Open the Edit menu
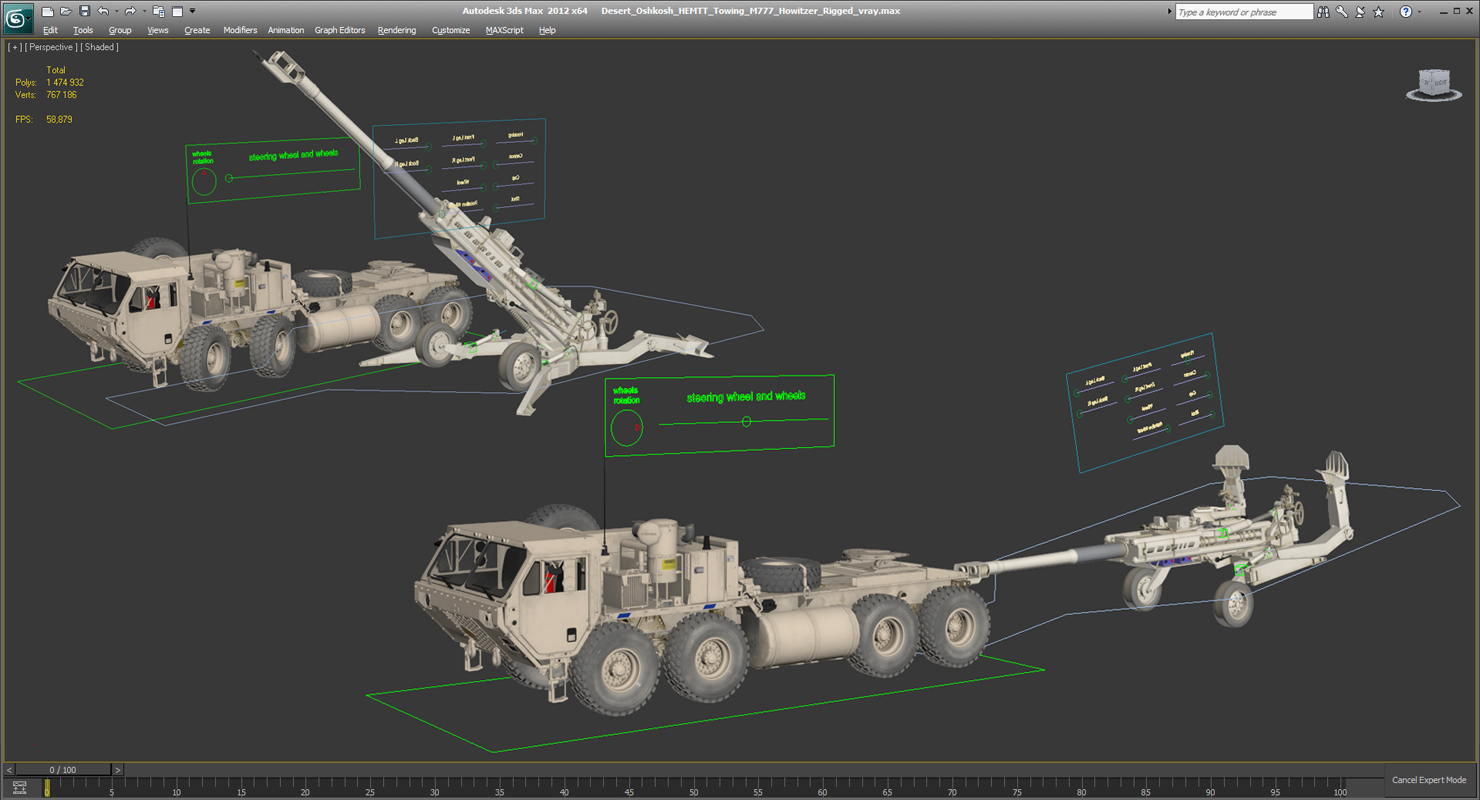Viewport: 1480px width, 800px height. (50, 30)
